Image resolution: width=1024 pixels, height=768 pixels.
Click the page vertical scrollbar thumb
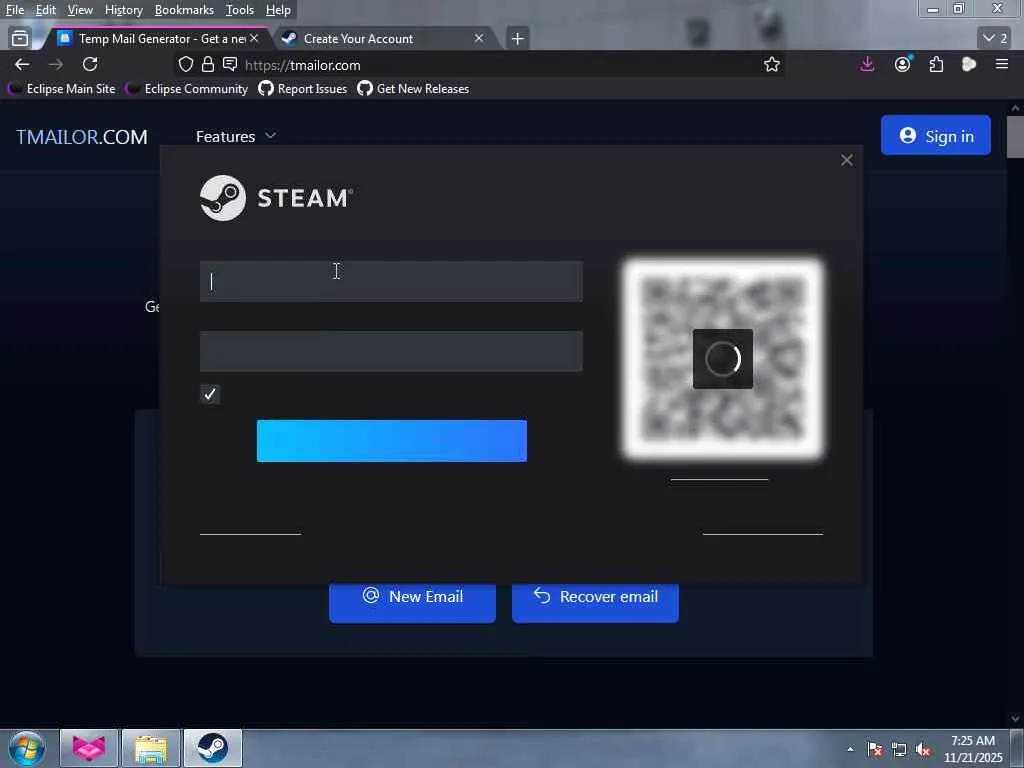1015,136
